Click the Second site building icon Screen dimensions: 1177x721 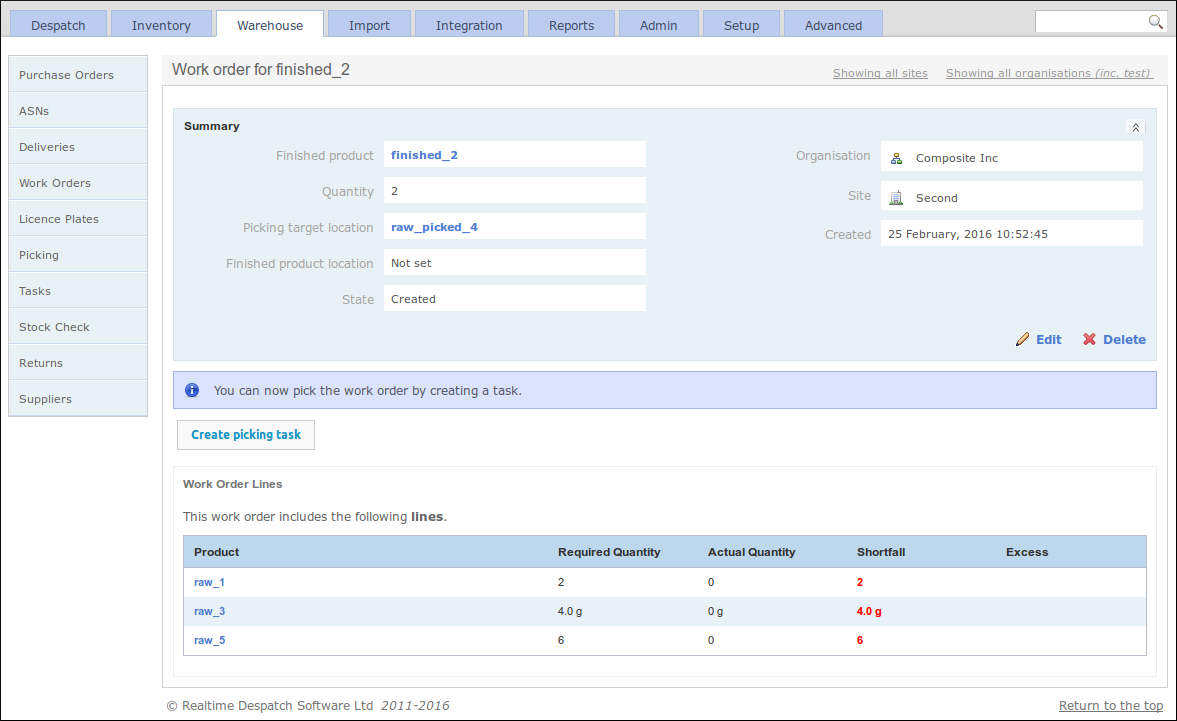[896, 198]
